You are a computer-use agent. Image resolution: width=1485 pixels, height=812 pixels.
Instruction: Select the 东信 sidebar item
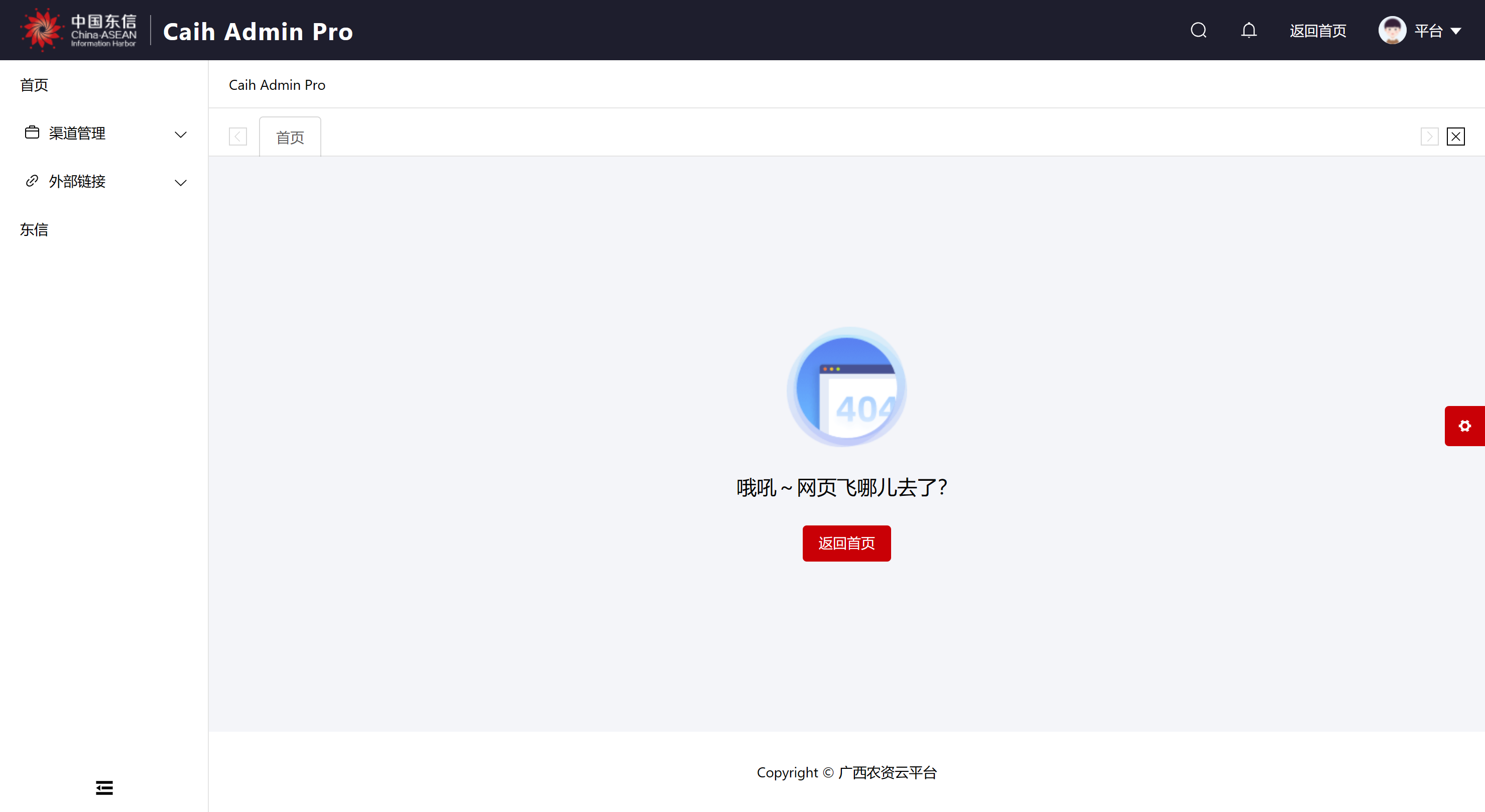tap(34, 229)
